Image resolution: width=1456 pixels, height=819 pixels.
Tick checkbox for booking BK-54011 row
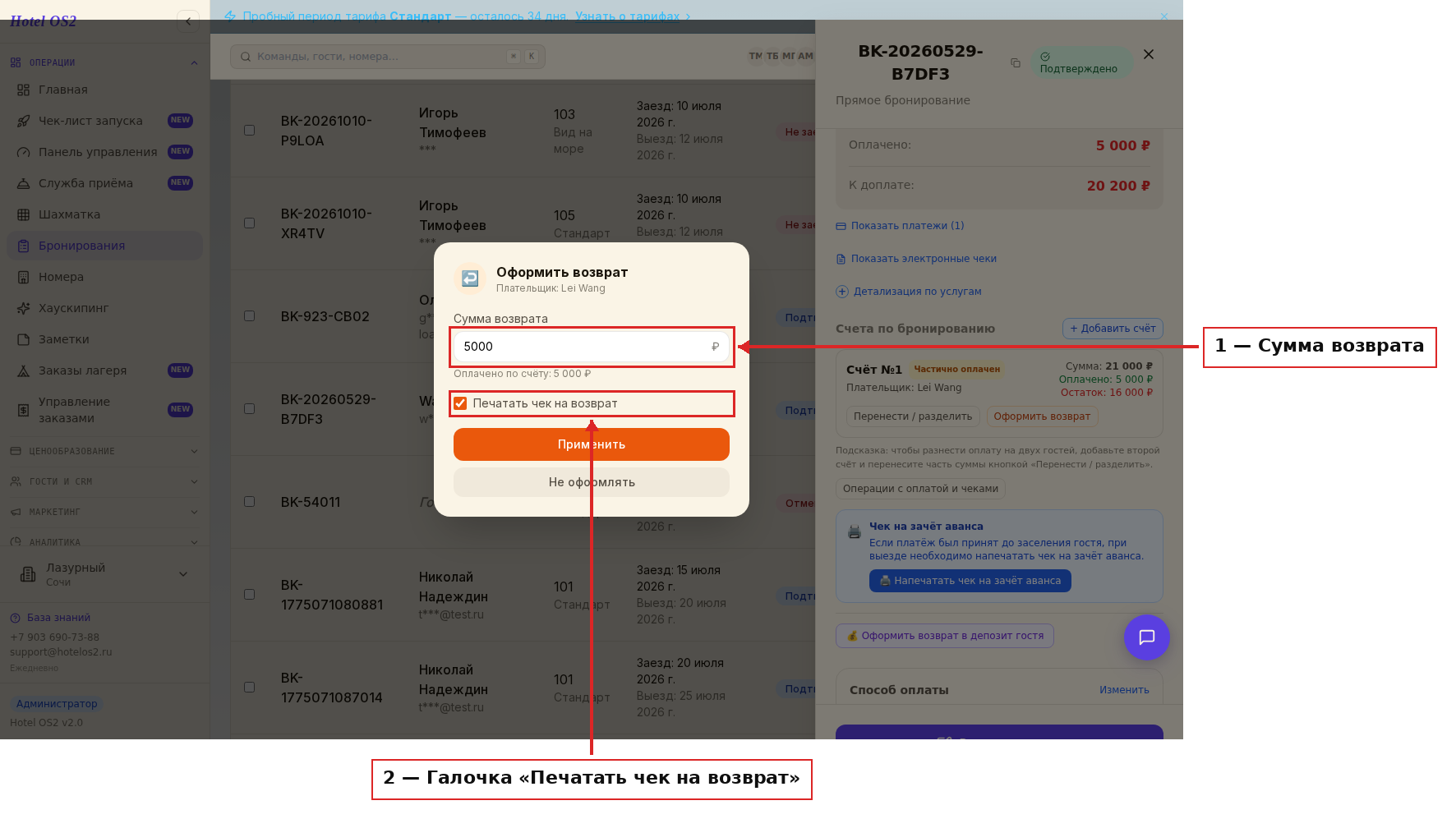[249, 502]
